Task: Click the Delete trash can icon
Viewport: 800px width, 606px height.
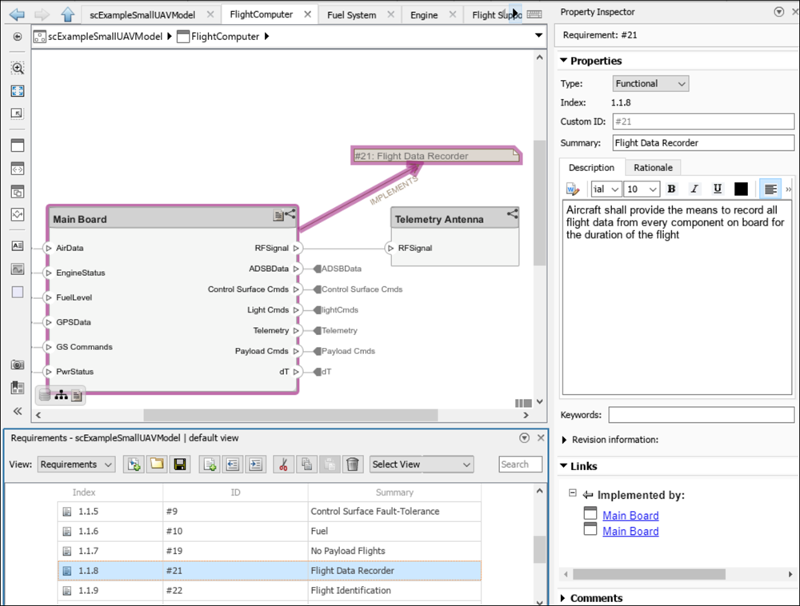Action: (352, 464)
